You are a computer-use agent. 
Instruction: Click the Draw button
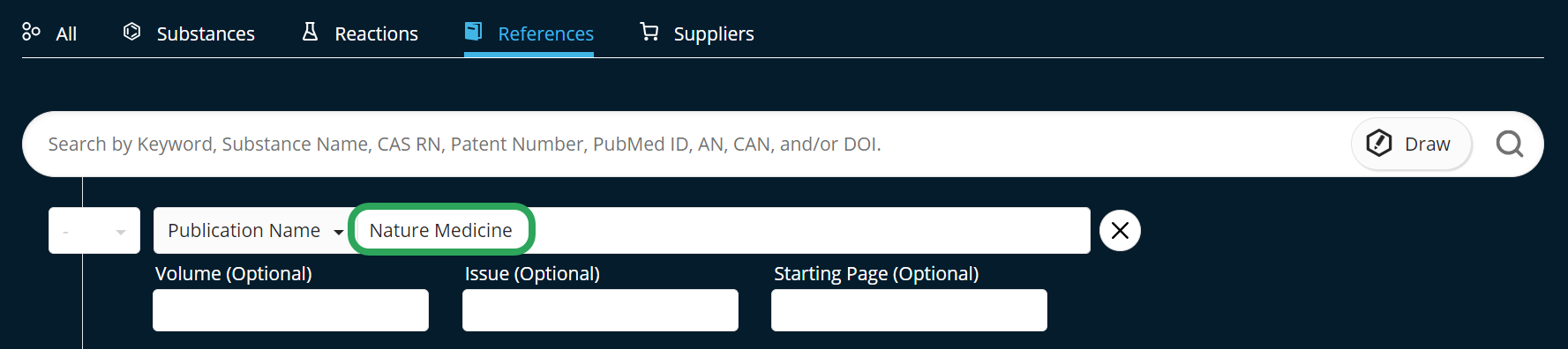click(x=1411, y=144)
